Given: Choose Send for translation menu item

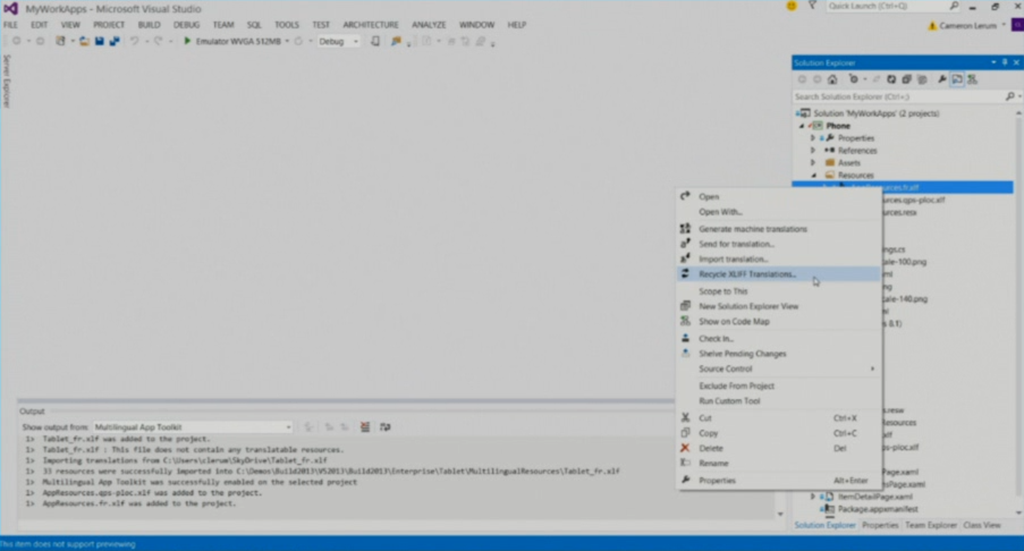Looking at the screenshot, I should point(778,244).
